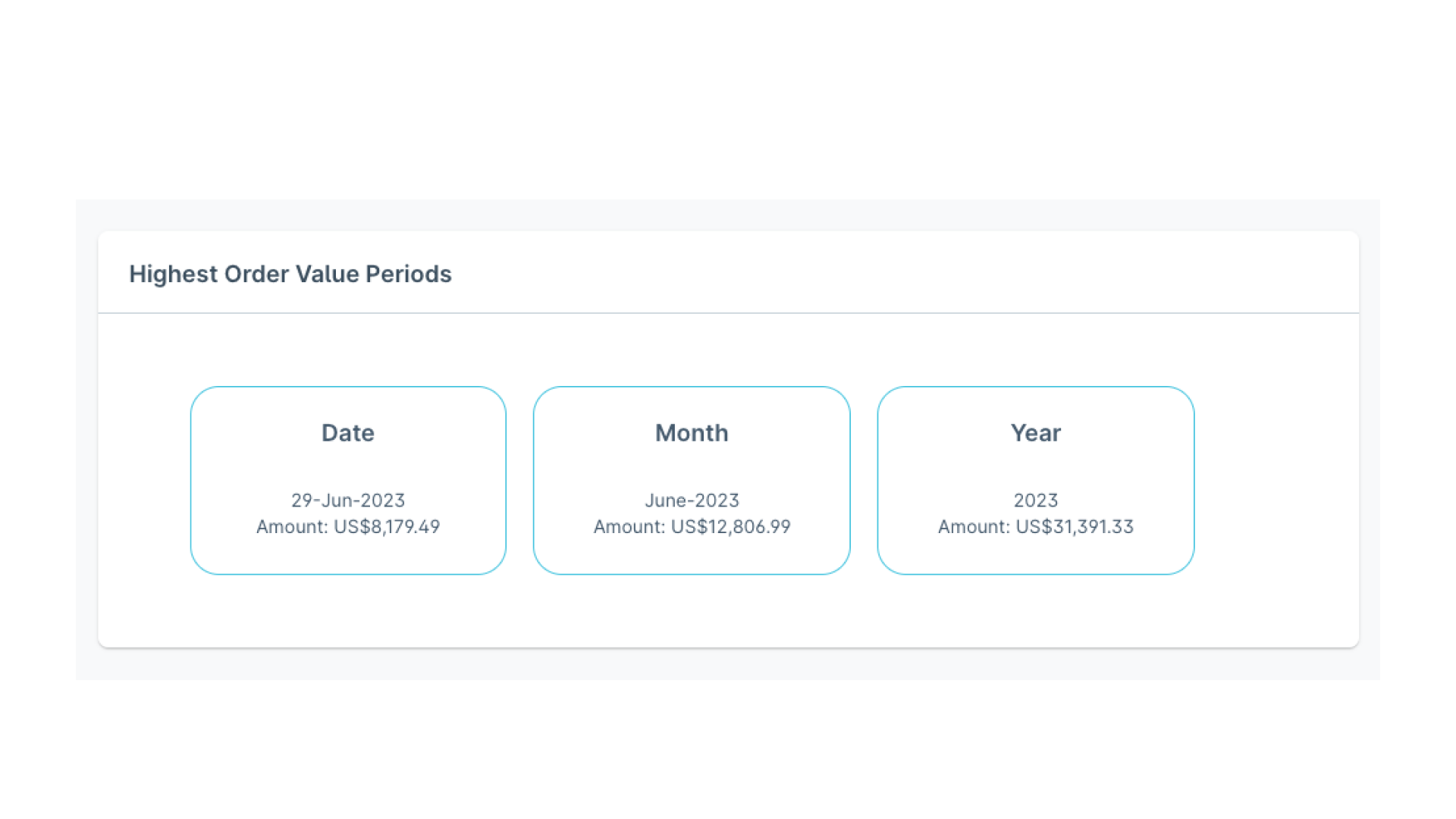Click the Highest Order Value Periods heading
Viewport: 1456px width, 819px height.
(290, 274)
